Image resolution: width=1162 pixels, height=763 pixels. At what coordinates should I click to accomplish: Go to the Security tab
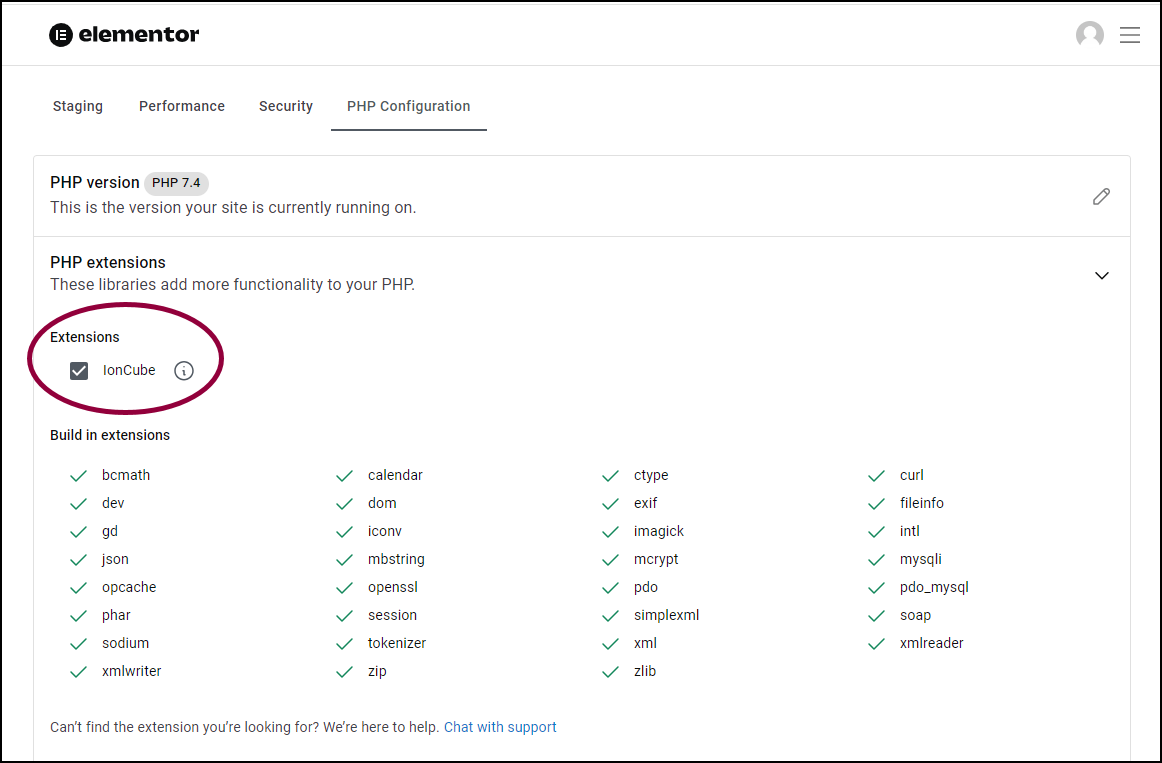[285, 106]
